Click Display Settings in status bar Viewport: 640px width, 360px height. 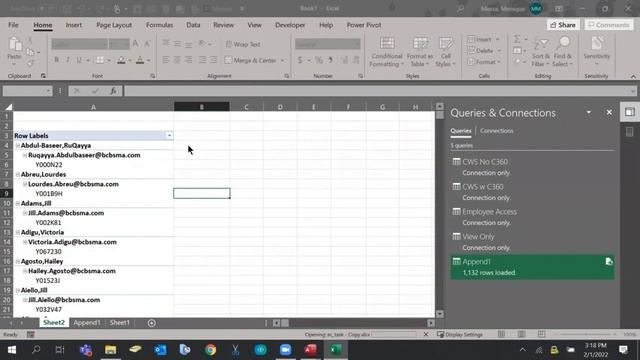460,335
